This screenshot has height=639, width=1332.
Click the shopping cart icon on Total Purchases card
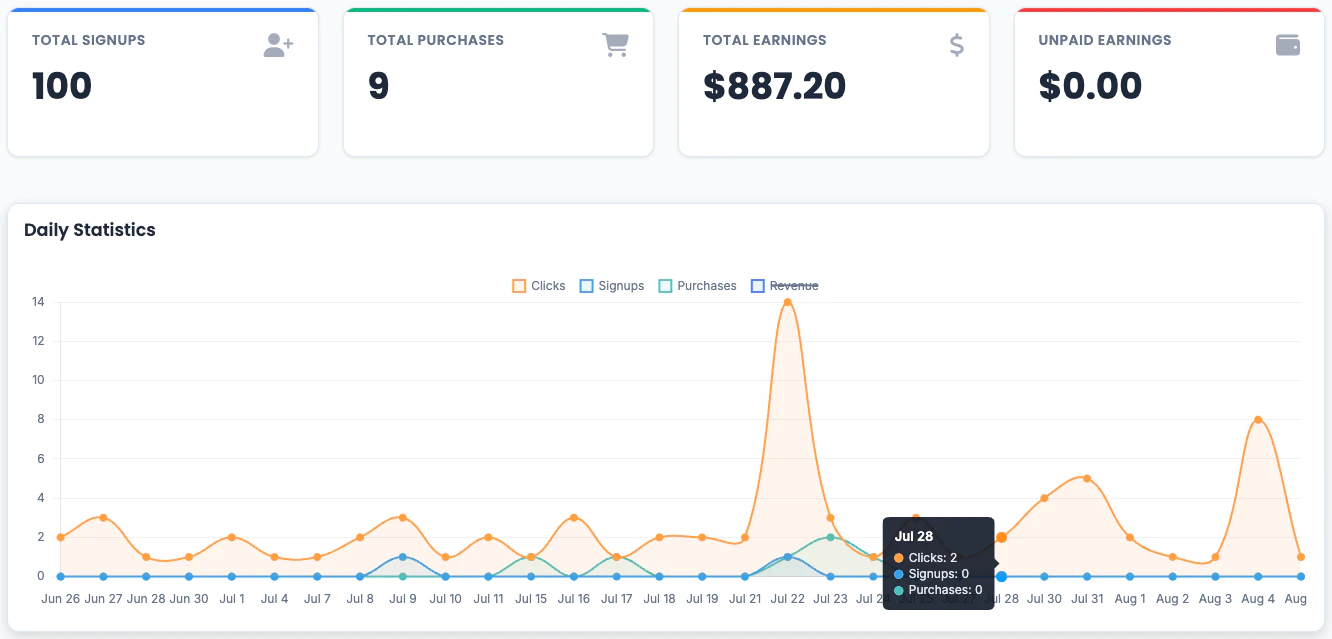point(616,44)
